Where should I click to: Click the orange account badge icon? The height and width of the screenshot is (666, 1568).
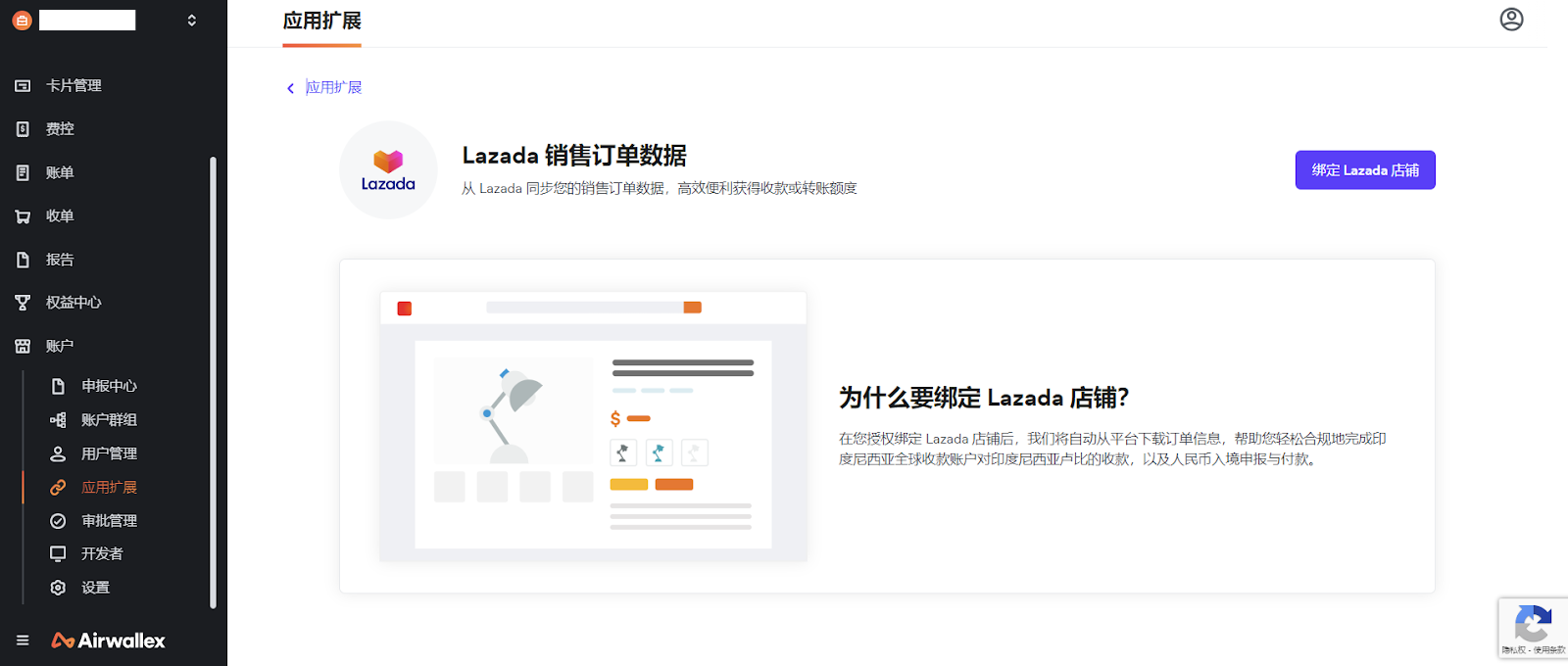22,20
